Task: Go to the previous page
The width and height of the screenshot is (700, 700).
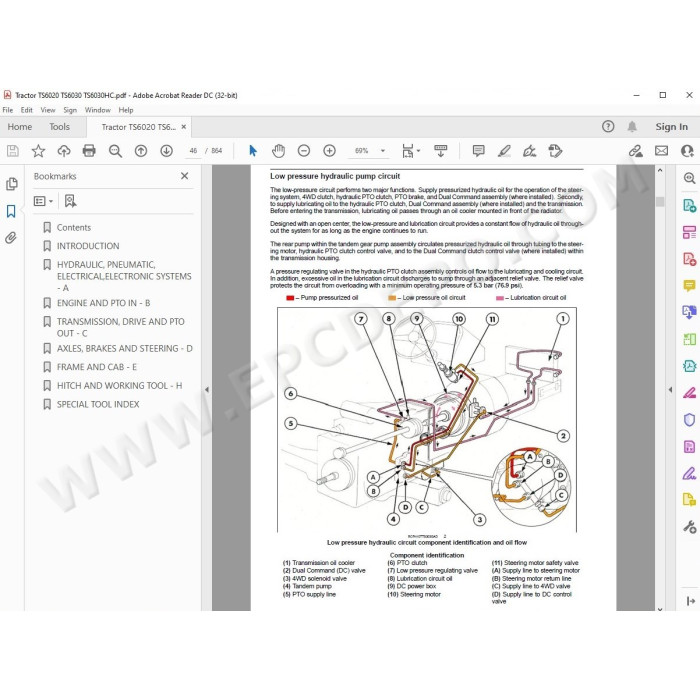Action: [141, 151]
